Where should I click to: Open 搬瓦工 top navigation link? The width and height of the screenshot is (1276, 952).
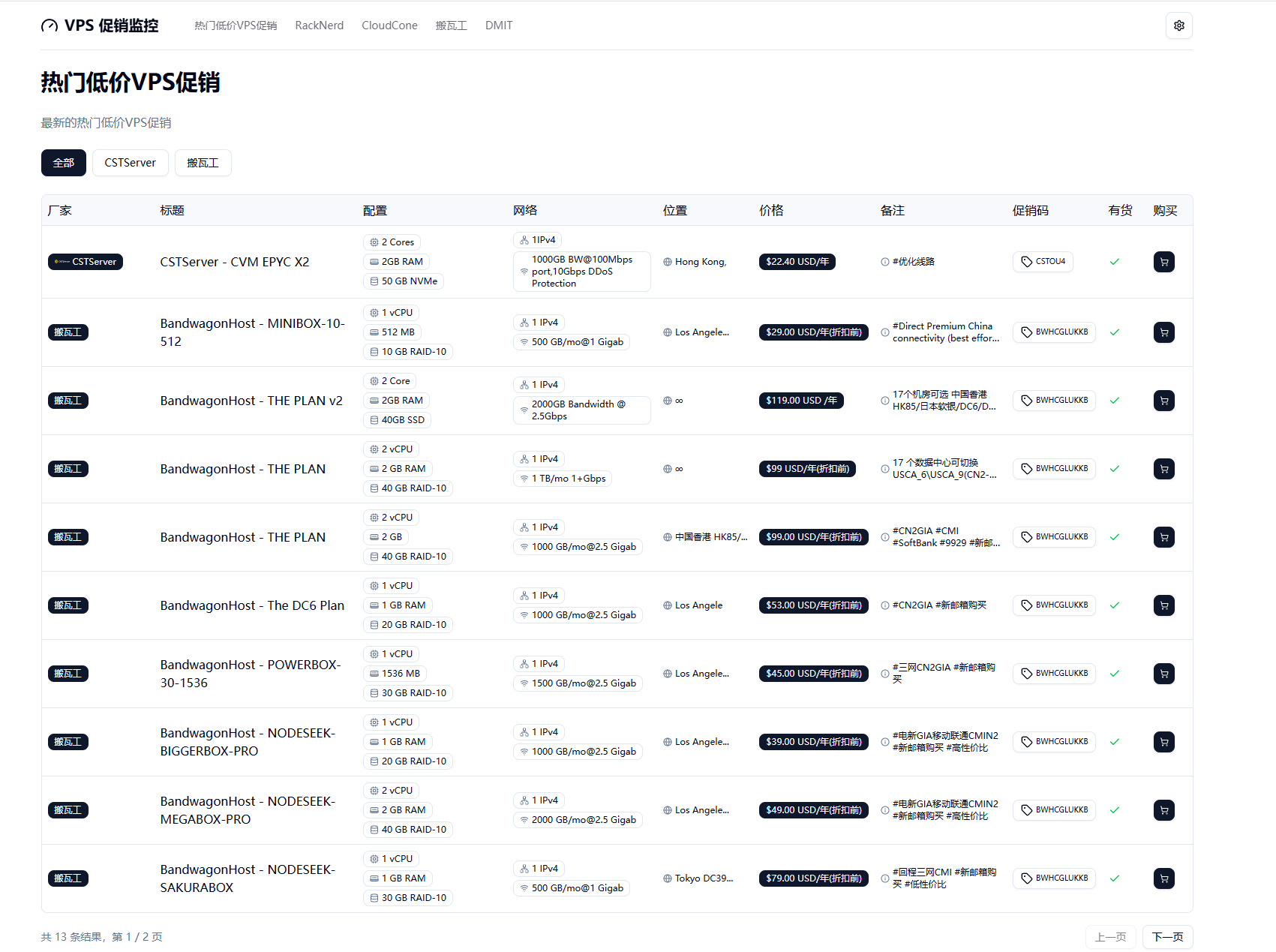tap(452, 26)
